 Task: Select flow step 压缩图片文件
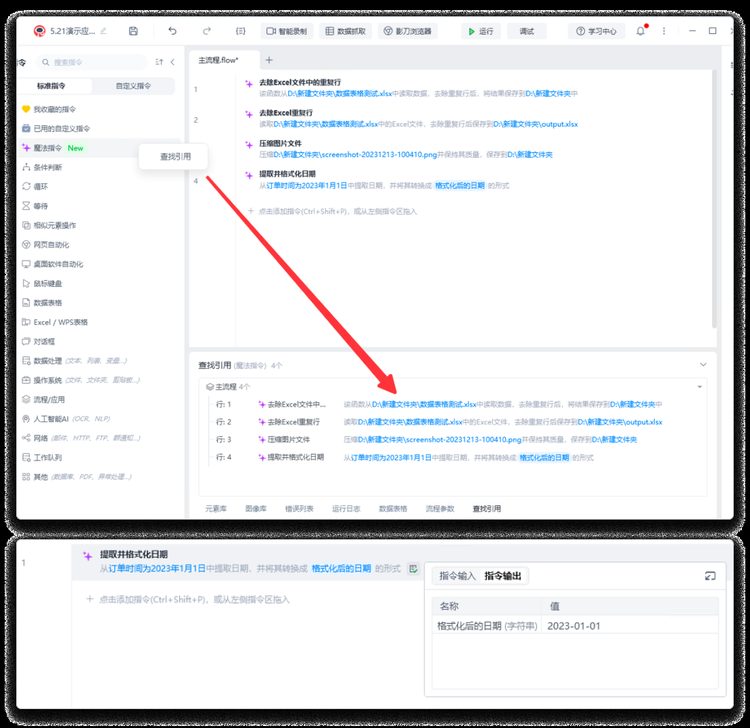tap(280, 143)
